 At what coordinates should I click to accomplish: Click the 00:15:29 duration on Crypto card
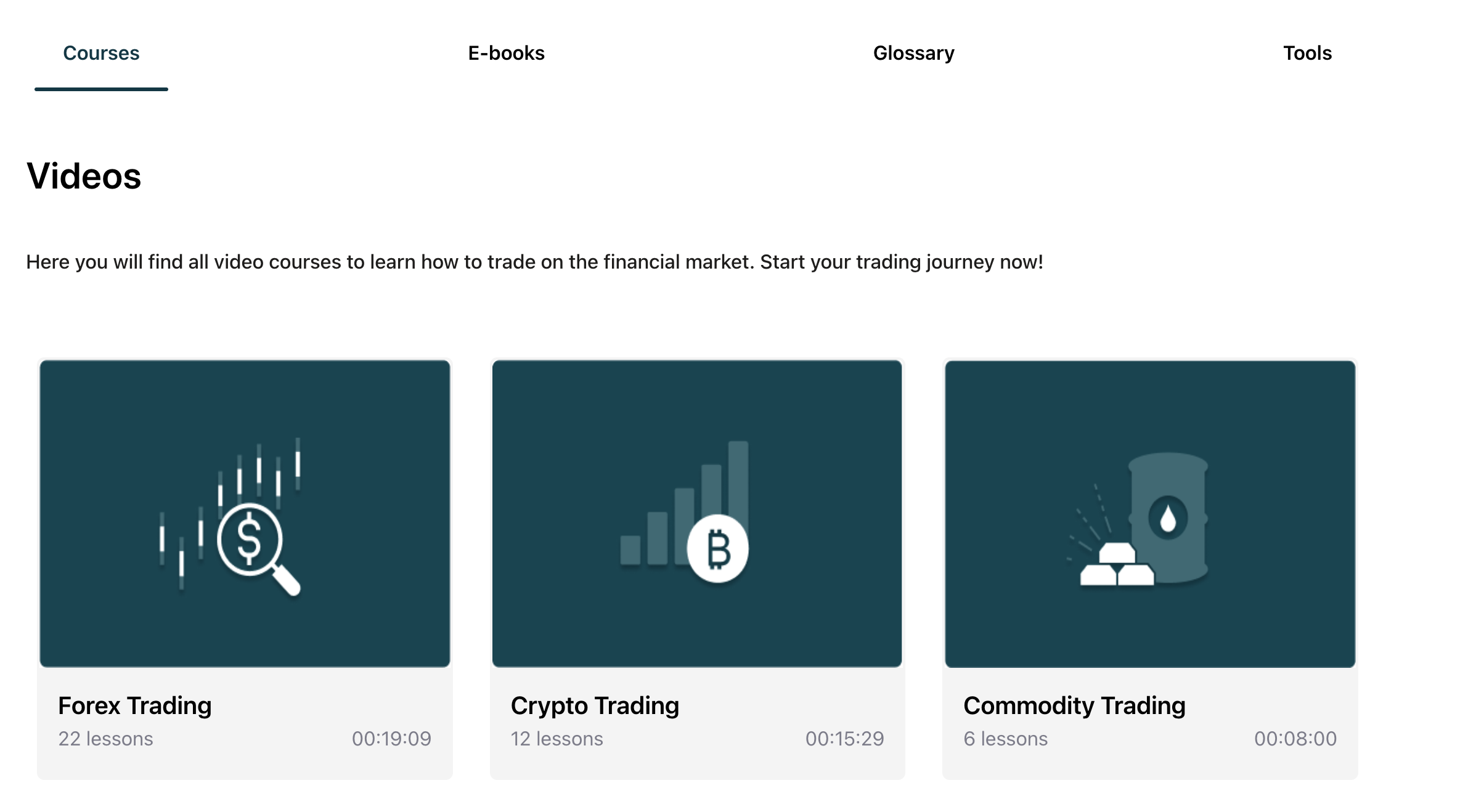844,739
